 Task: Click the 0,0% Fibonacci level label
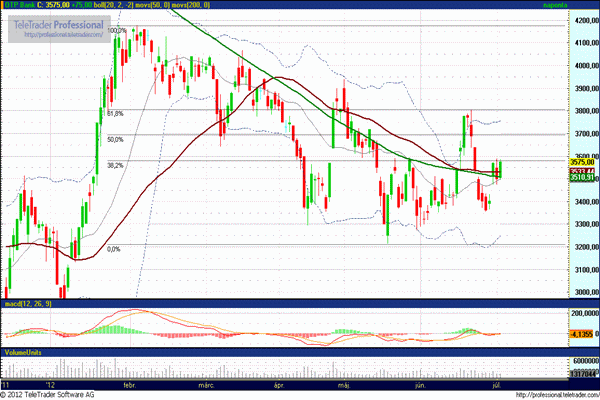click(x=114, y=249)
